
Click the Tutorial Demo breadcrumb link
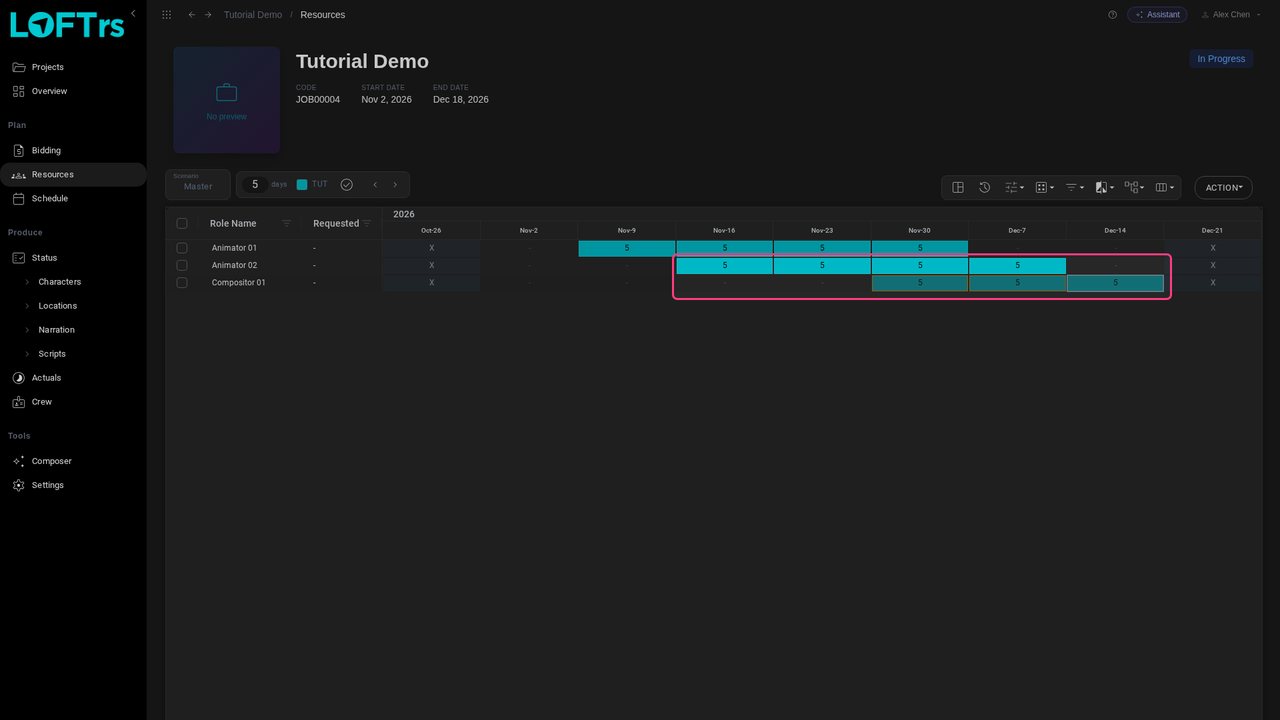point(253,15)
